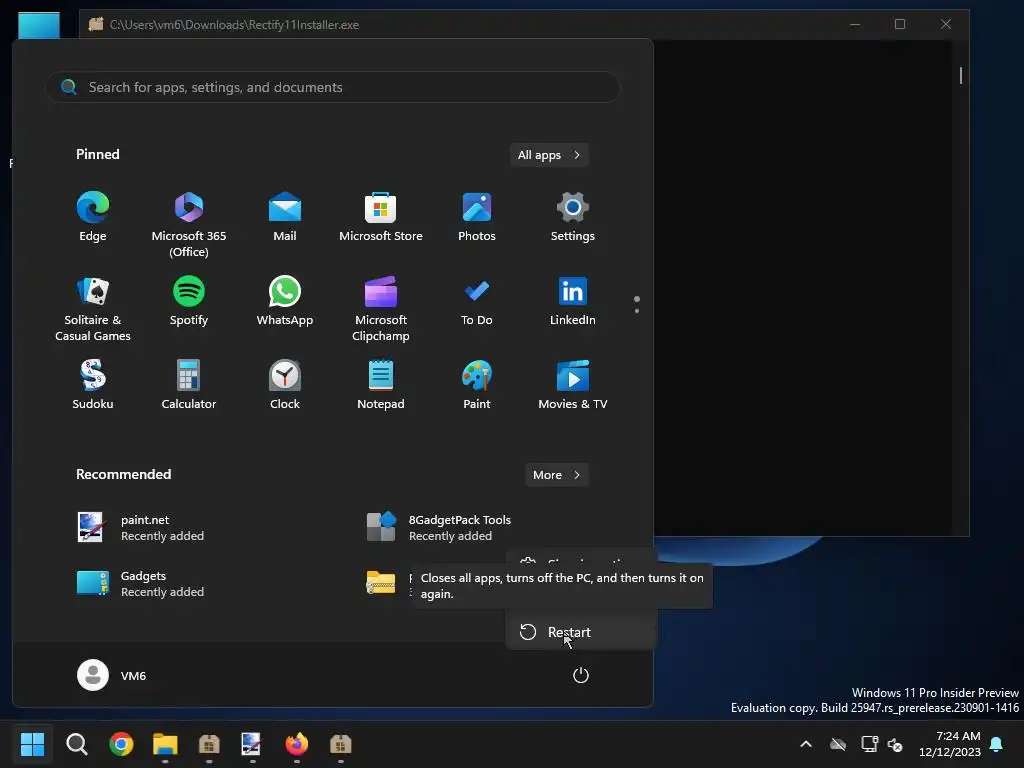Open File Explorer from taskbar
This screenshot has width=1024, height=768.
click(165, 744)
